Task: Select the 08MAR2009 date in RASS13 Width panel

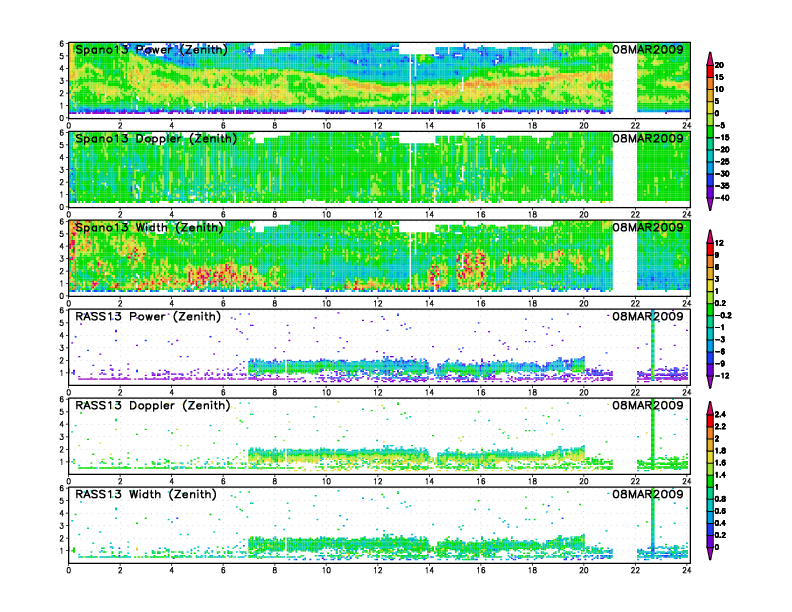Action: click(648, 494)
